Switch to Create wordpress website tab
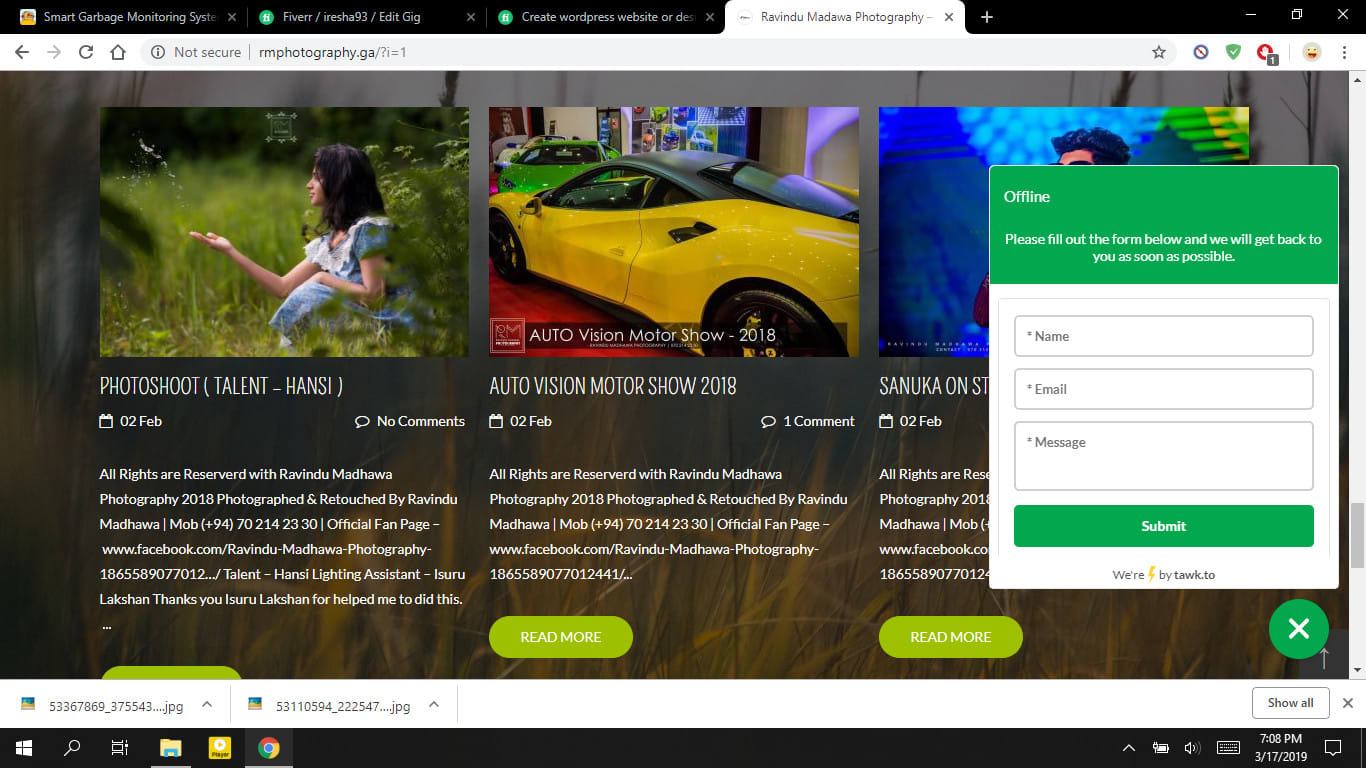Screen dimensions: 1366x768 pos(605,17)
